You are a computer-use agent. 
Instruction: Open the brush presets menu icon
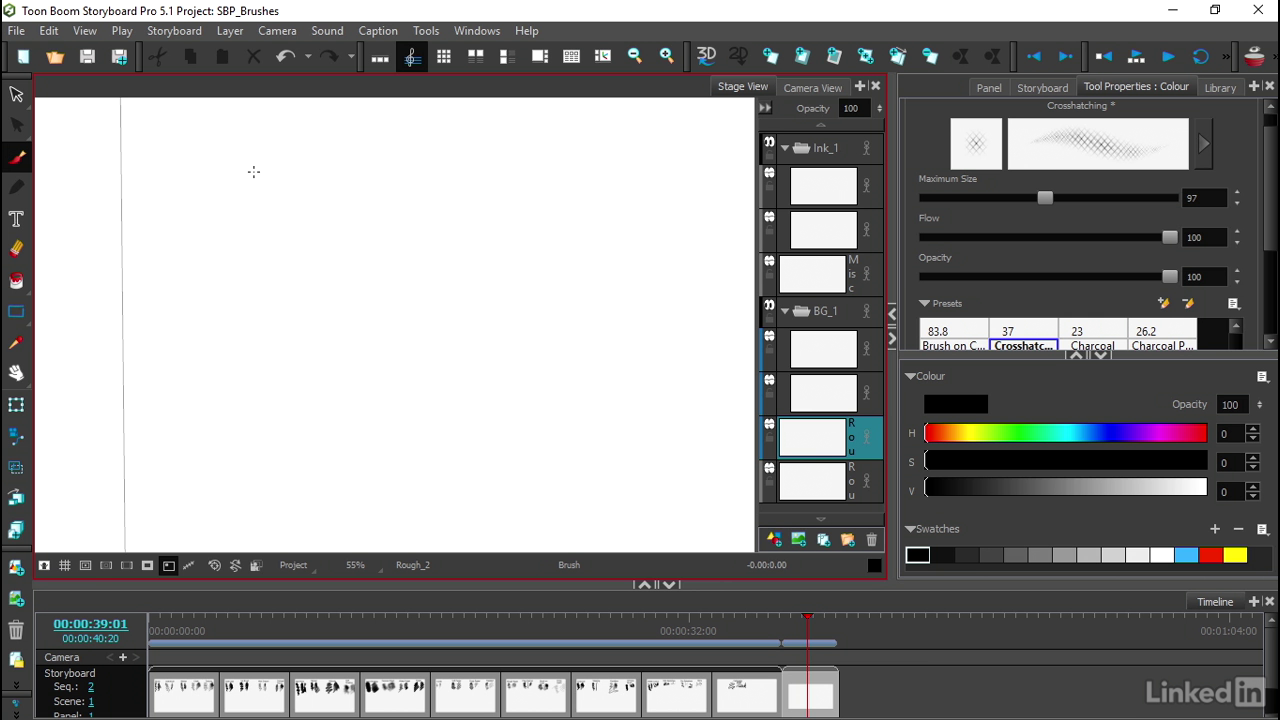coord(1234,304)
